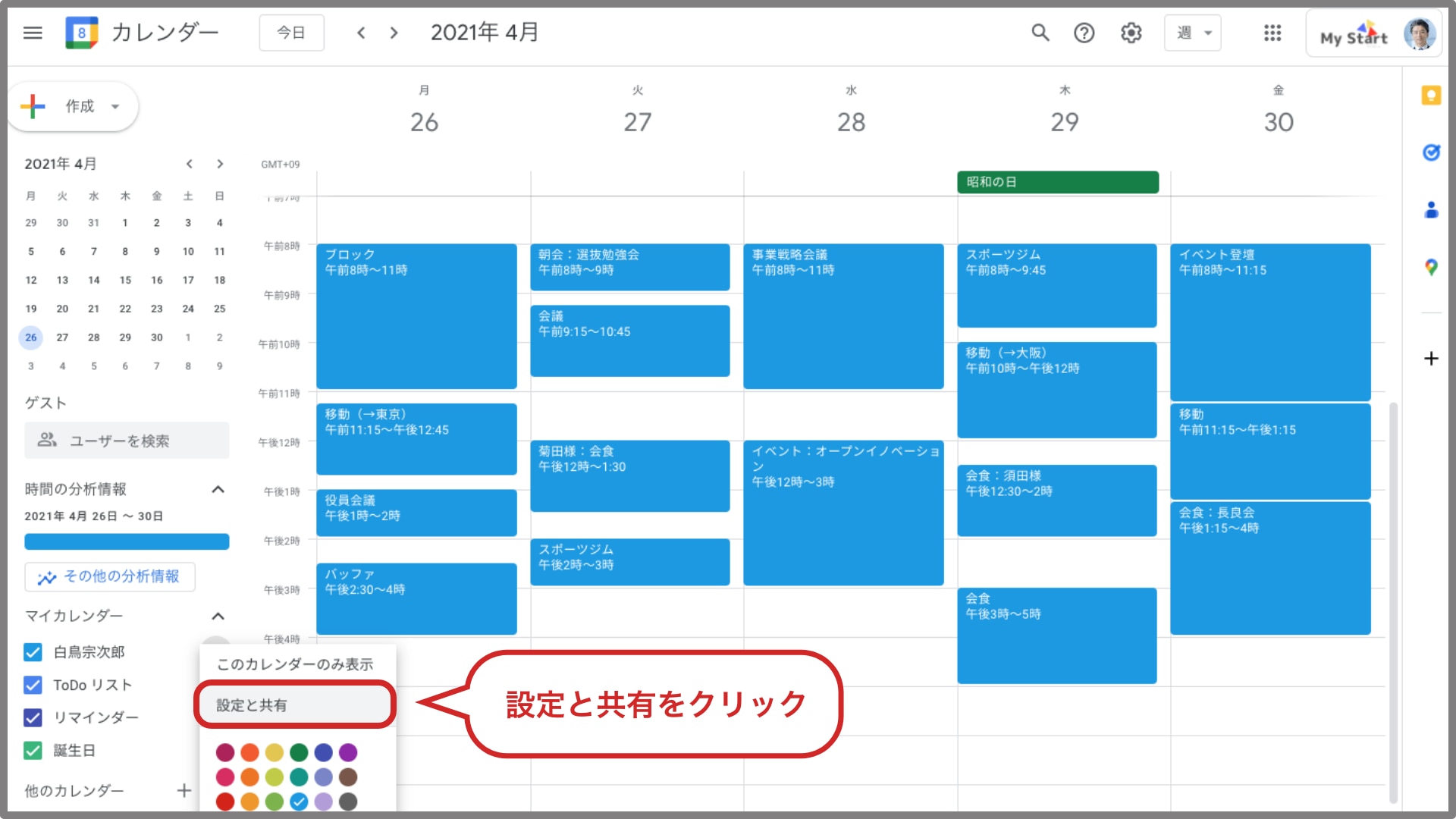The image size is (1456, 819).
Task: Click the 他のカレンダー label
Action: click(74, 791)
